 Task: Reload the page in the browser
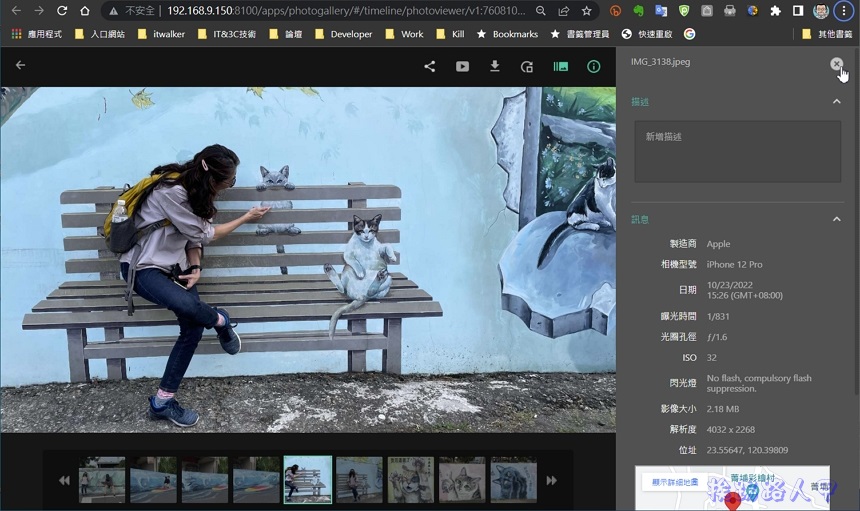[62, 10]
